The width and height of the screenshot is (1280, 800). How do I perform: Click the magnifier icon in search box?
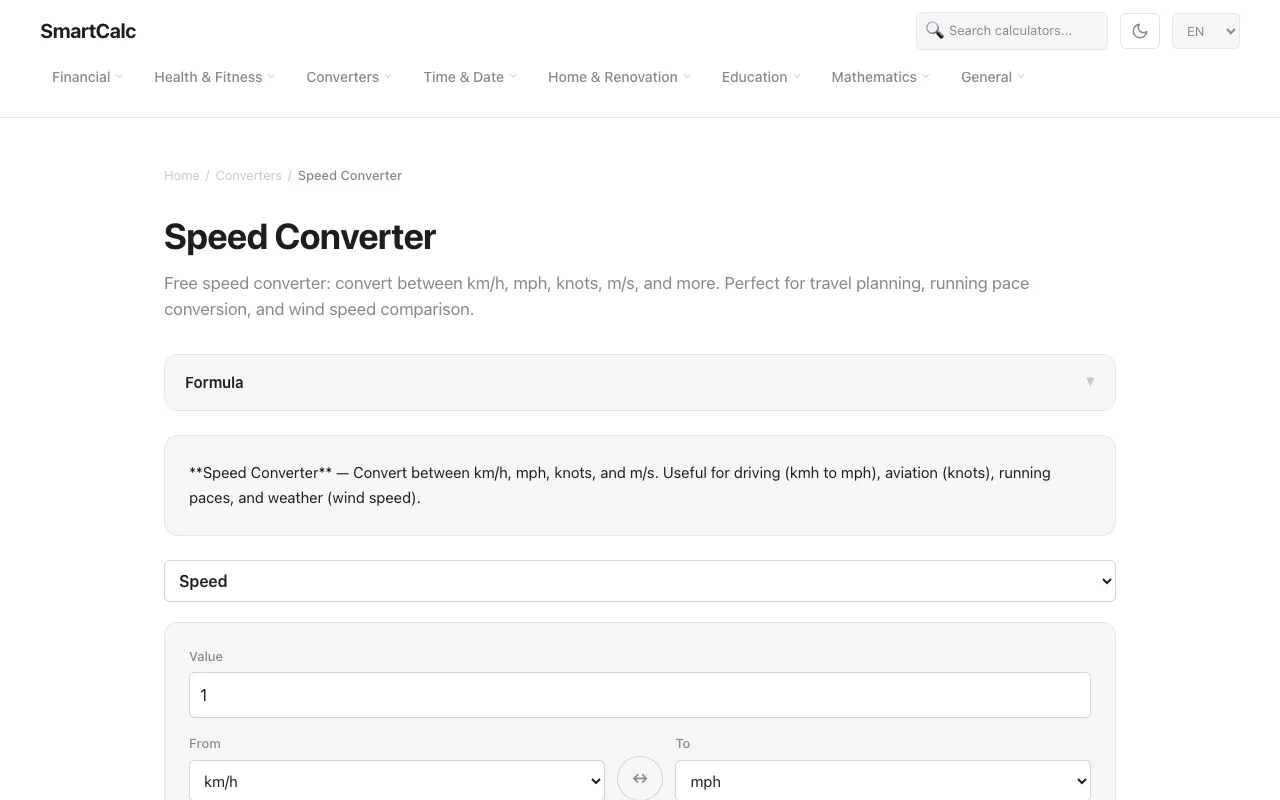tap(935, 30)
